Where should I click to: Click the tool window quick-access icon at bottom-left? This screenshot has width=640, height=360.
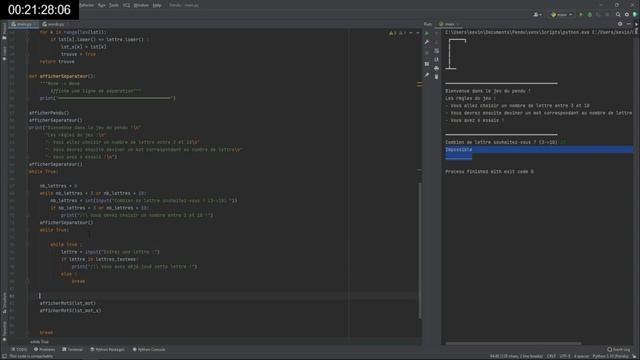4,356
